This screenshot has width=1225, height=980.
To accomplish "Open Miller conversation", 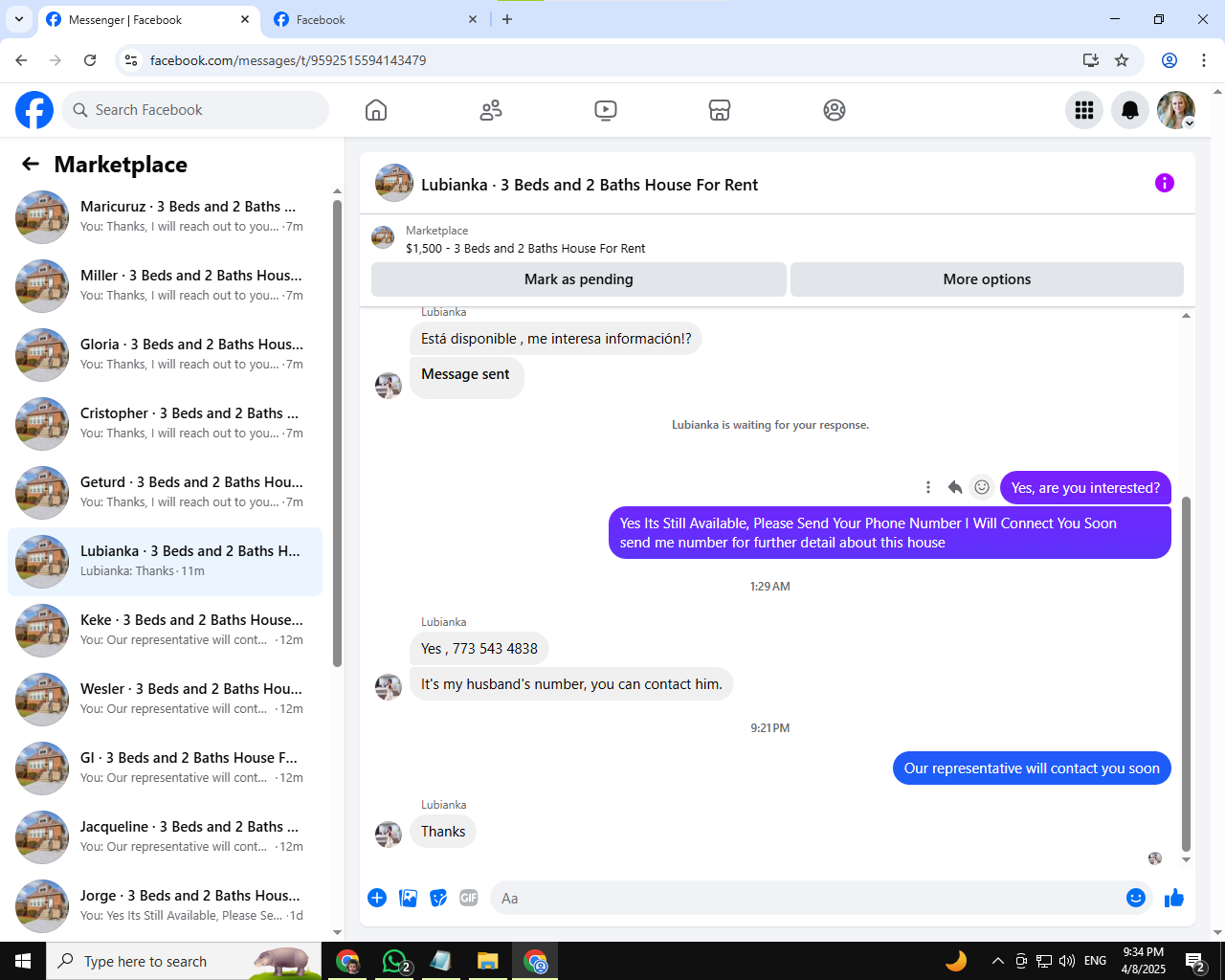I will [165, 286].
